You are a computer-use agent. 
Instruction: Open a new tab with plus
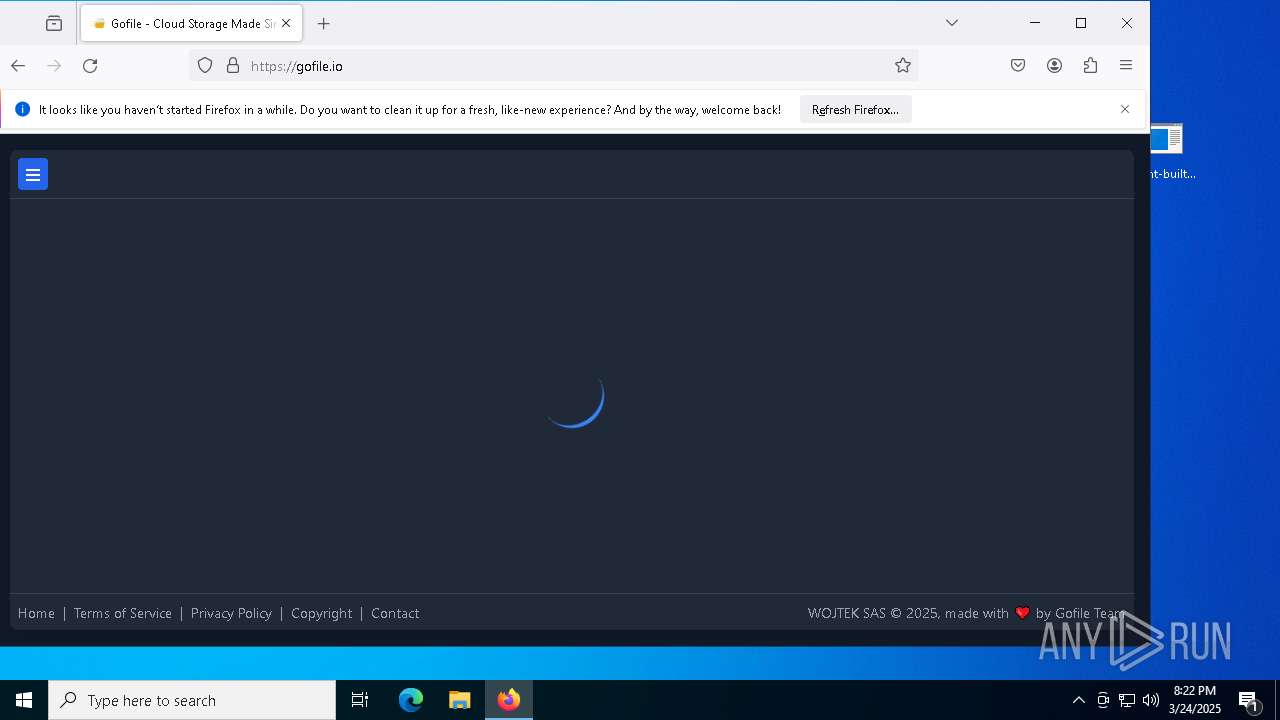324,23
